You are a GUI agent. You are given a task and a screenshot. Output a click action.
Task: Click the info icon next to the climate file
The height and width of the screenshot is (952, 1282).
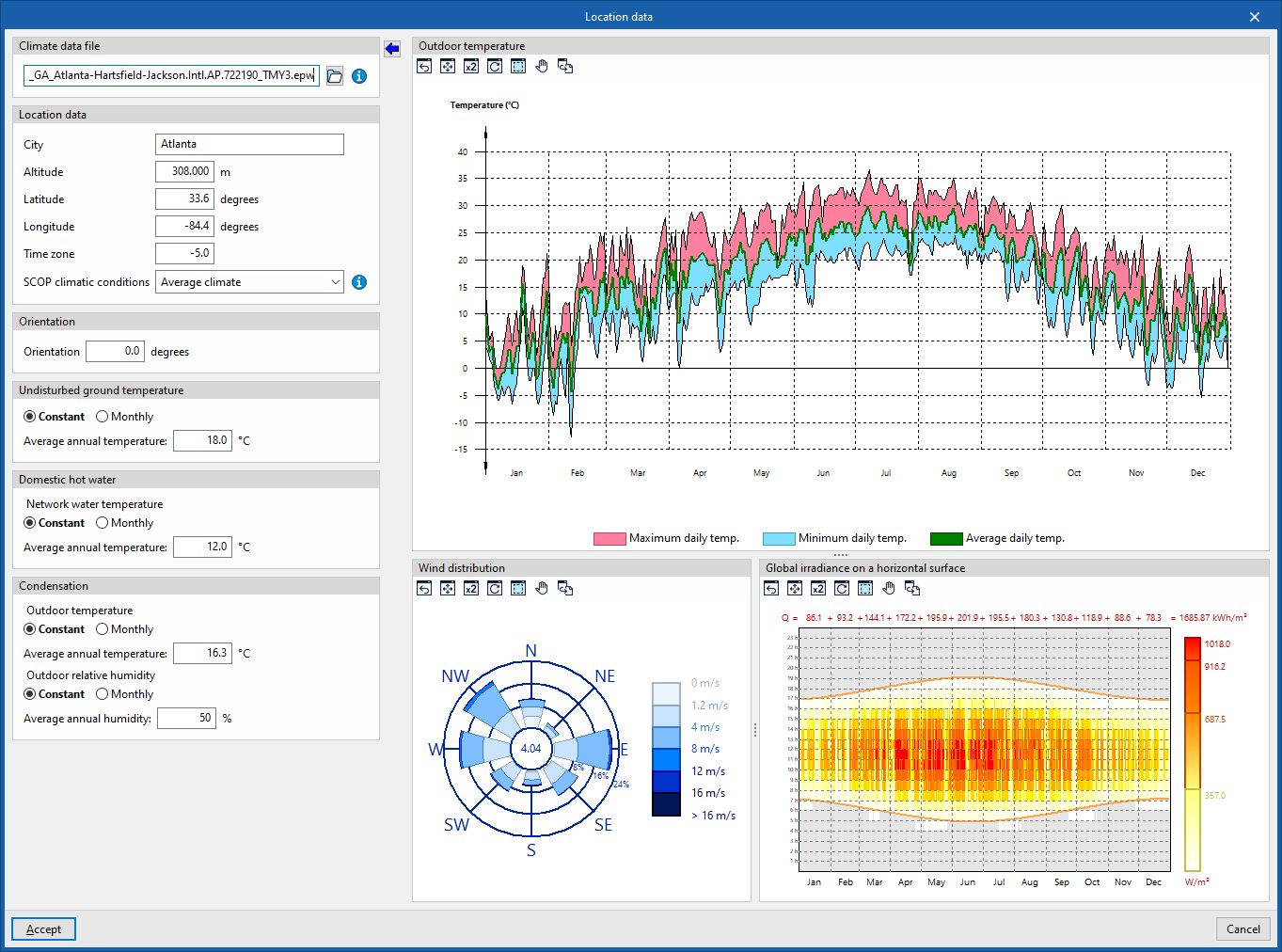[359, 76]
